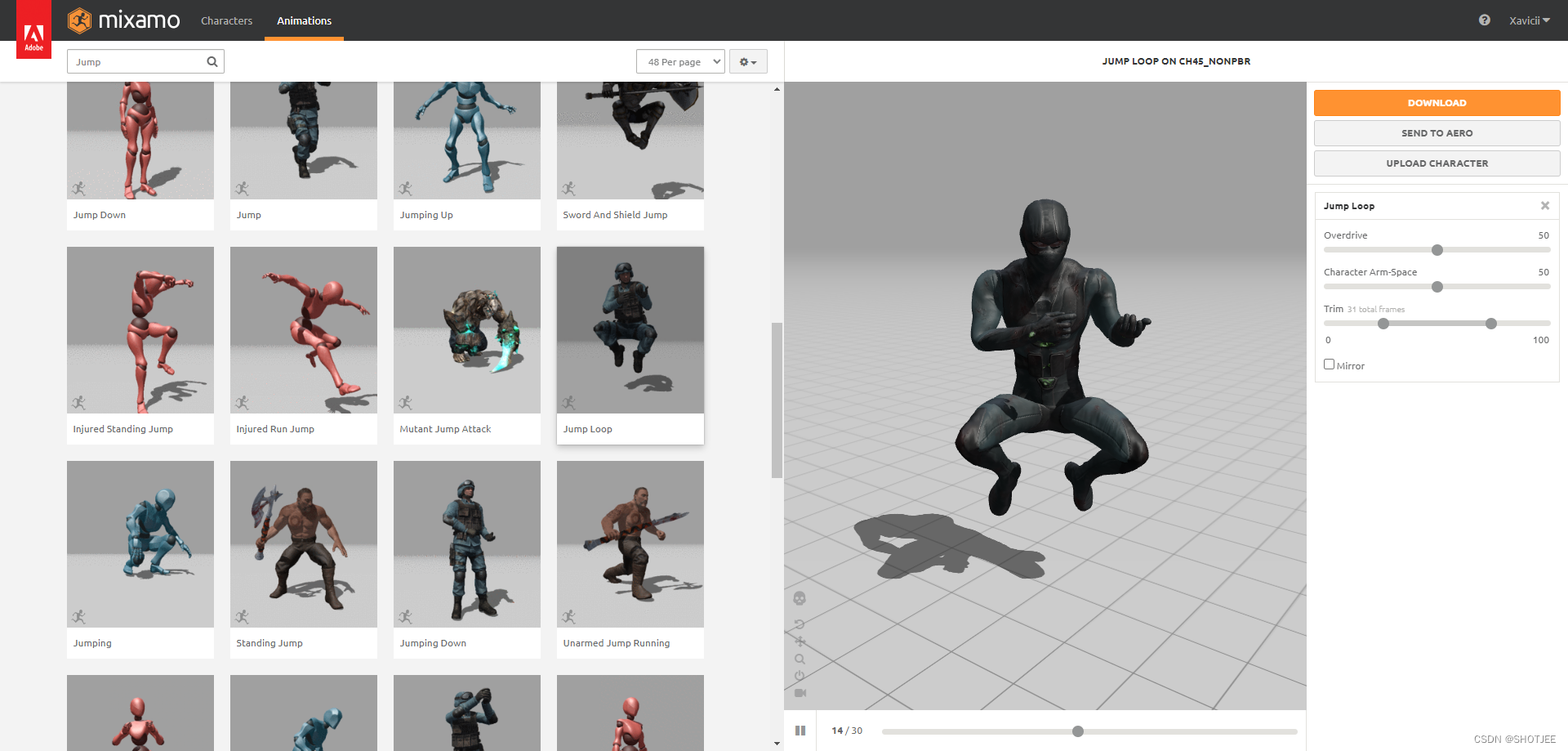Click running figure icon on Jumping card

click(x=78, y=617)
